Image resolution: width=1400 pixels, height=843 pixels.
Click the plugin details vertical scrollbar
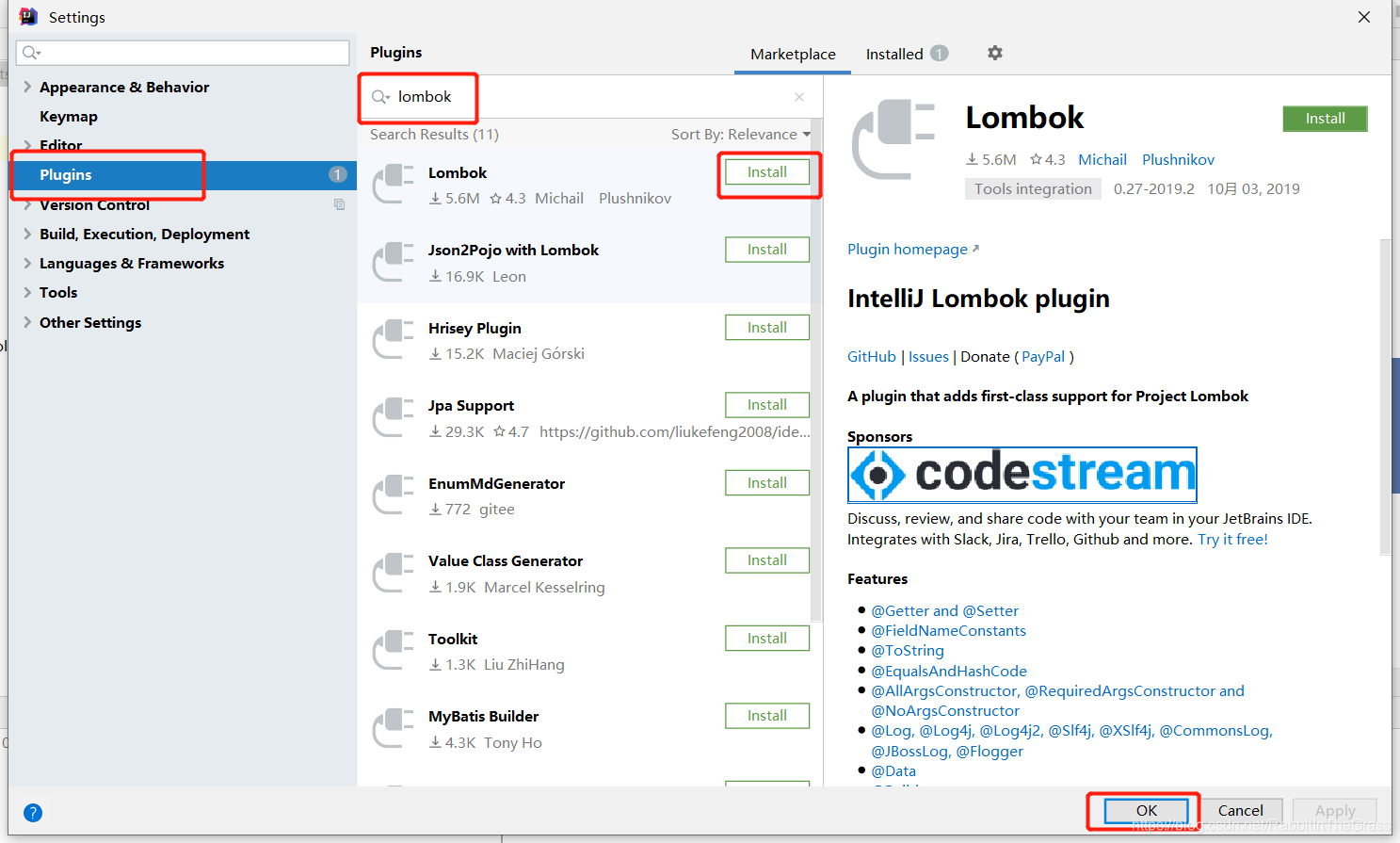(1385, 396)
